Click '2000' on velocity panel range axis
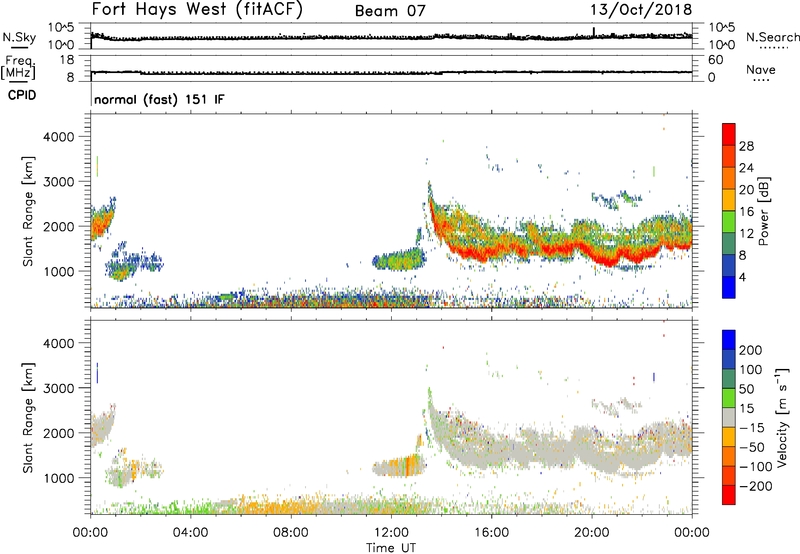 pyautogui.click(x=59, y=433)
